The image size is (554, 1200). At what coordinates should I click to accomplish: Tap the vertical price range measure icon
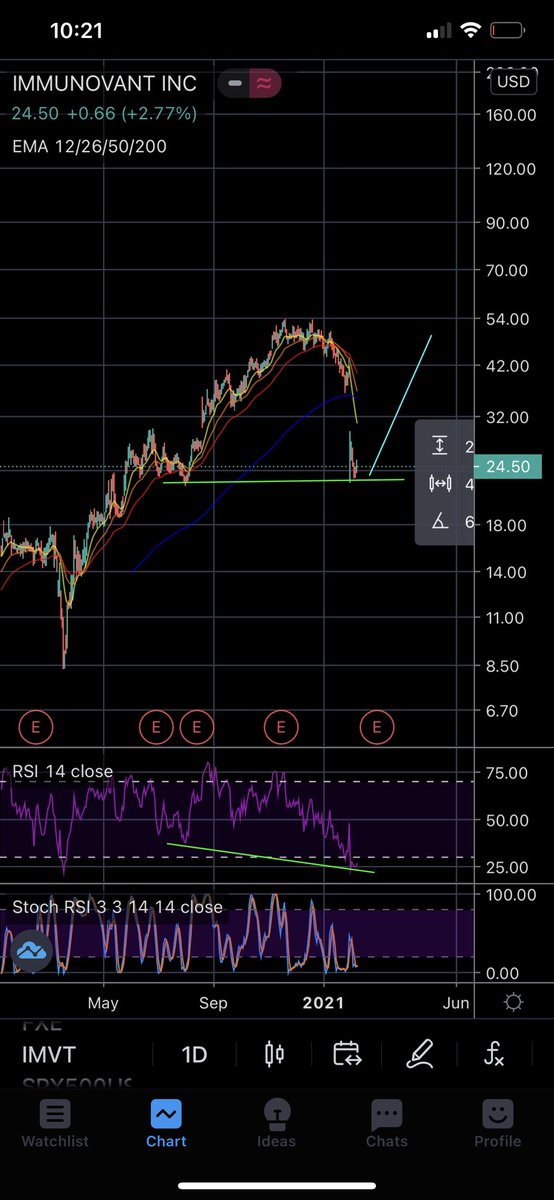pos(439,446)
